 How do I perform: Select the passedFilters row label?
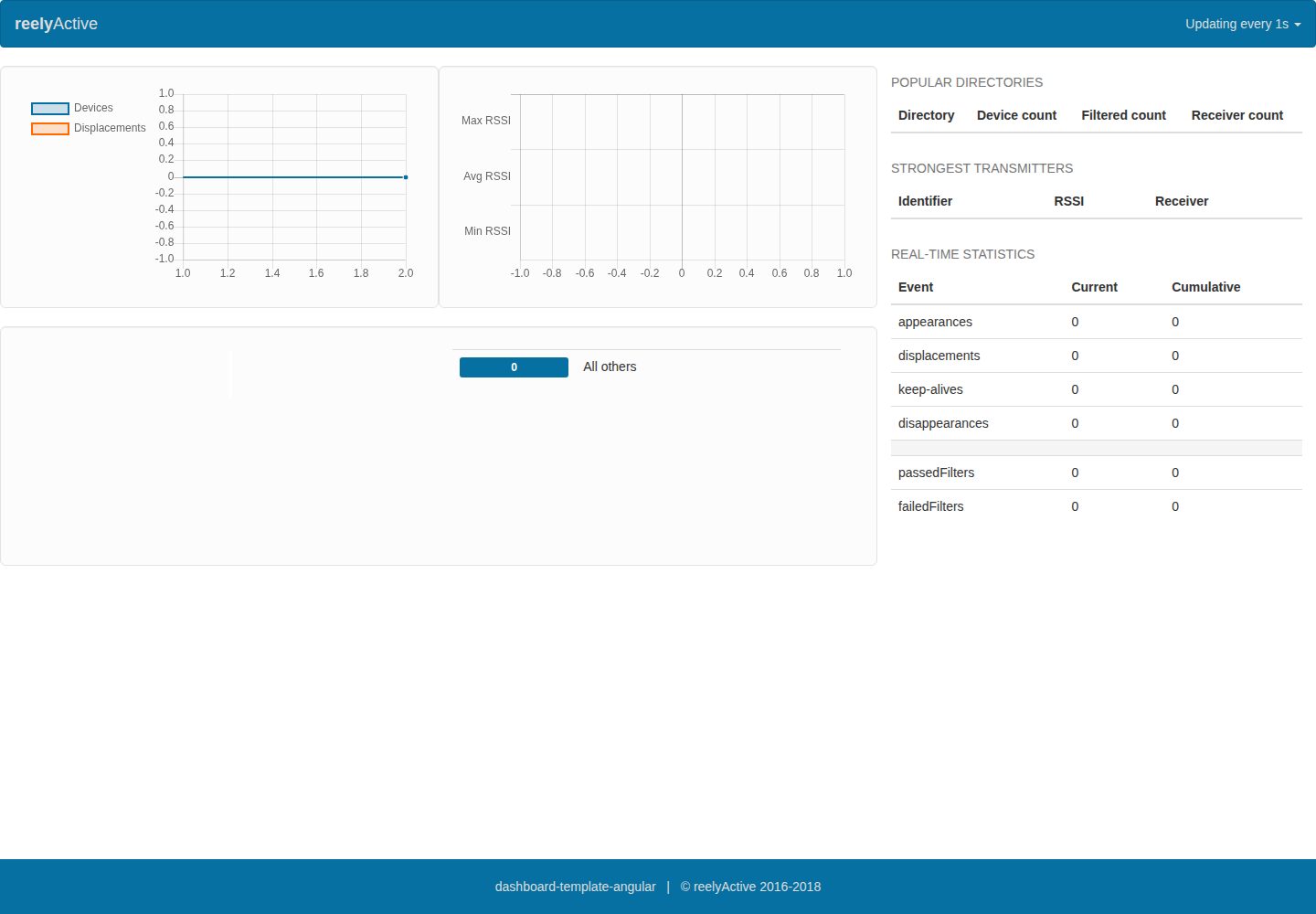(936, 473)
